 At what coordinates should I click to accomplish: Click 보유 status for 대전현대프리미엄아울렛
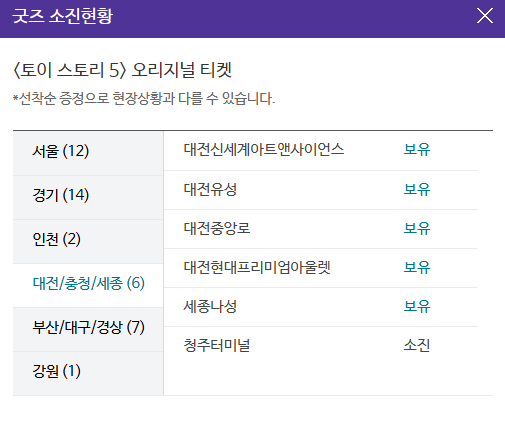click(417, 267)
